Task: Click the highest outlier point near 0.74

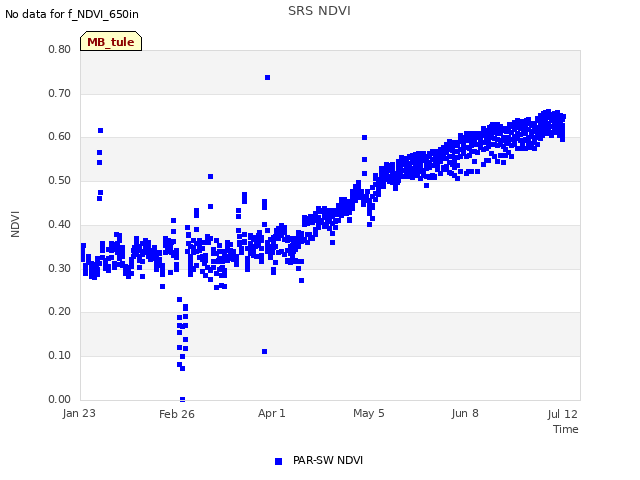Action: (267, 78)
